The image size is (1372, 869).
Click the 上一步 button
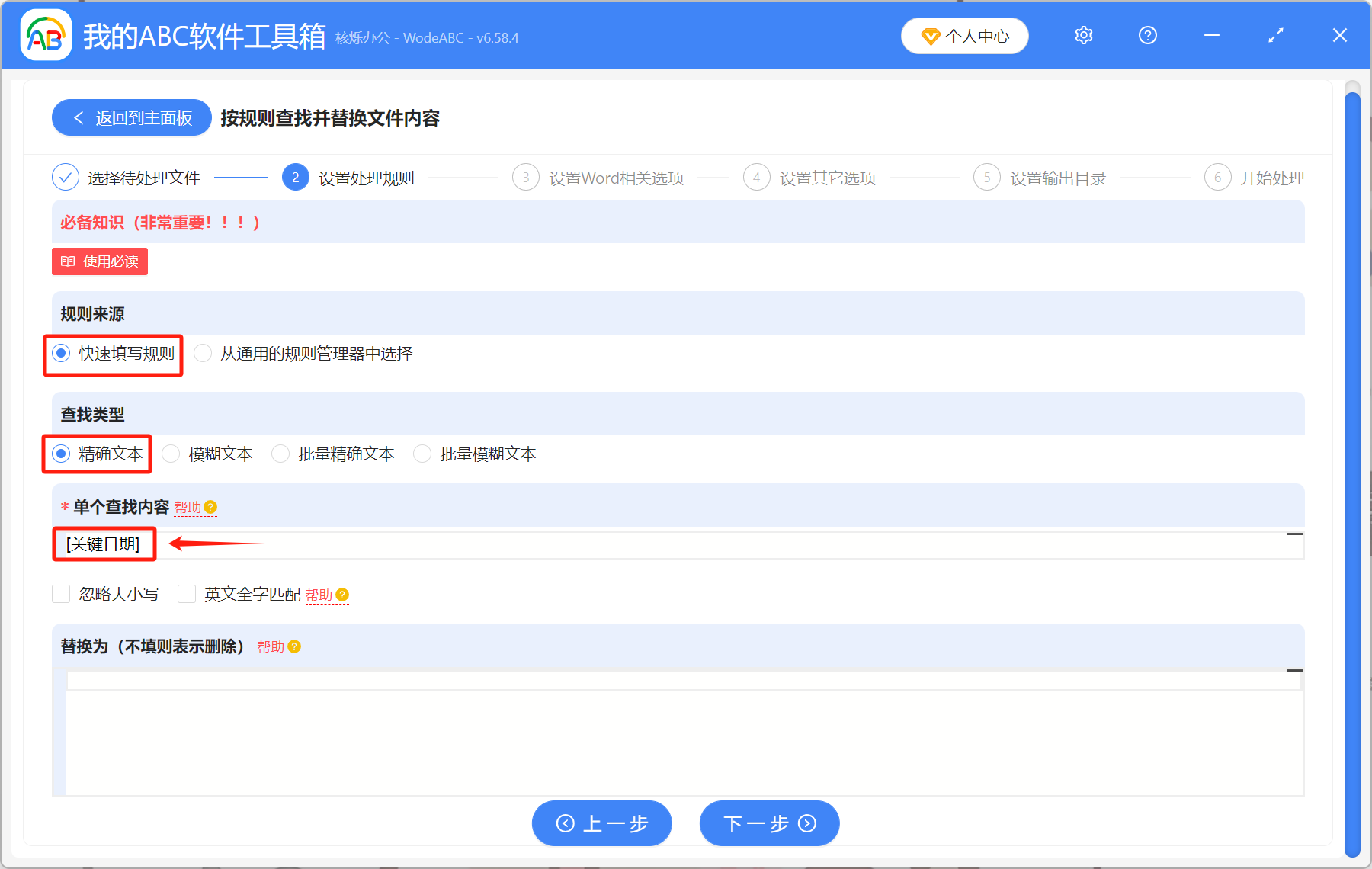[x=601, y=823]
